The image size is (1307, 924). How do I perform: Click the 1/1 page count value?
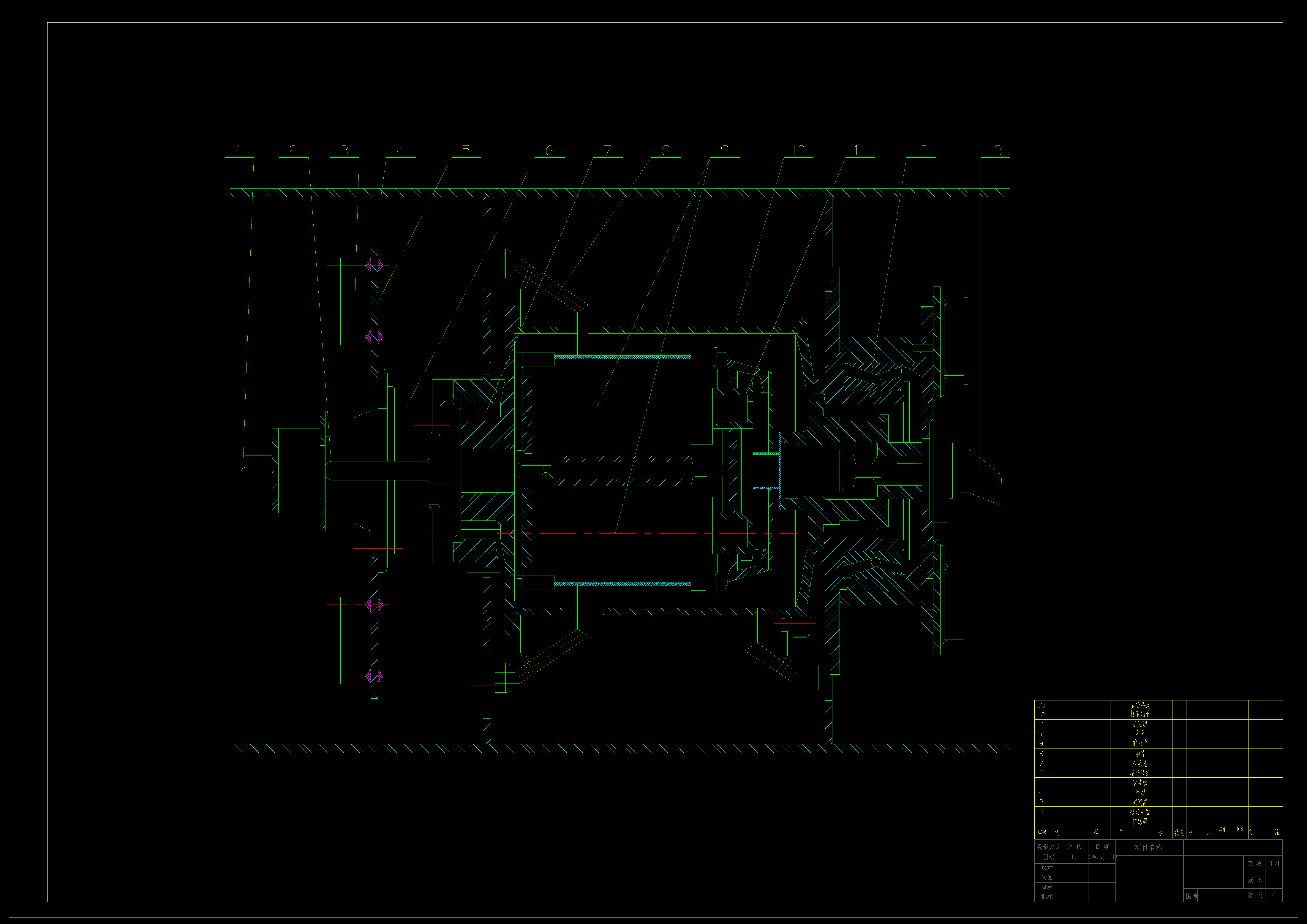click(1275, 864)
